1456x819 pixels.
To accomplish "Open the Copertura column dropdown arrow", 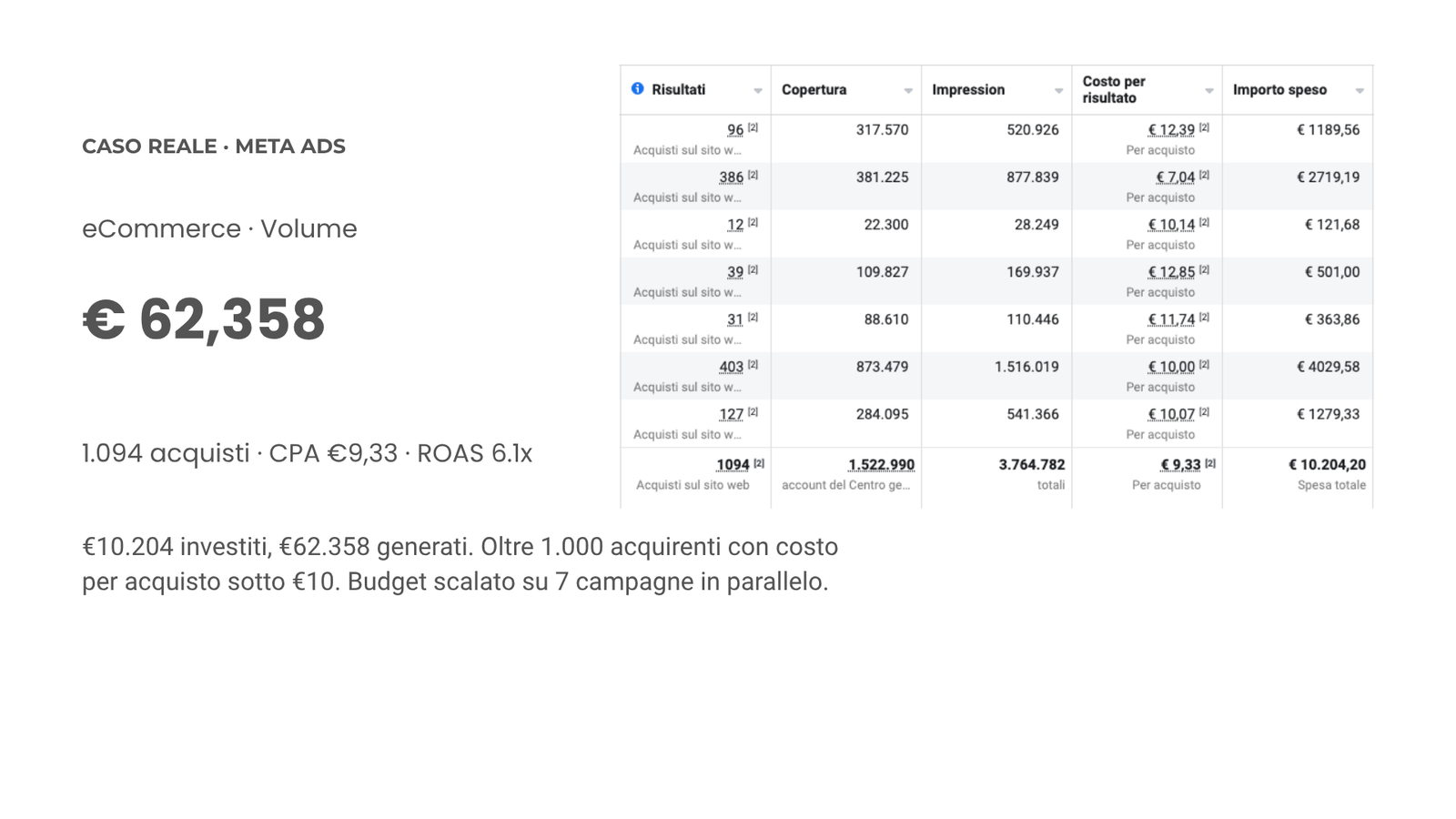I will click(x=908, y=91).
